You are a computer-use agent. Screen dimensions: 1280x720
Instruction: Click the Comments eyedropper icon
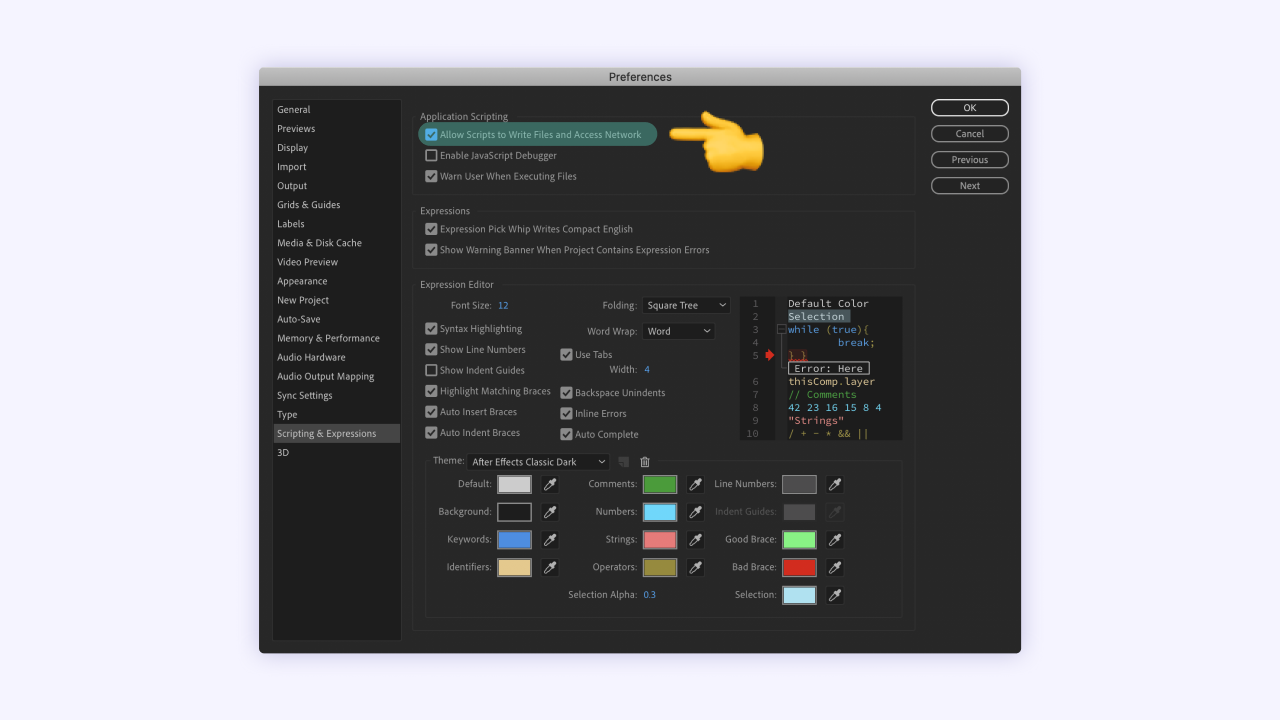click(695, 484)
